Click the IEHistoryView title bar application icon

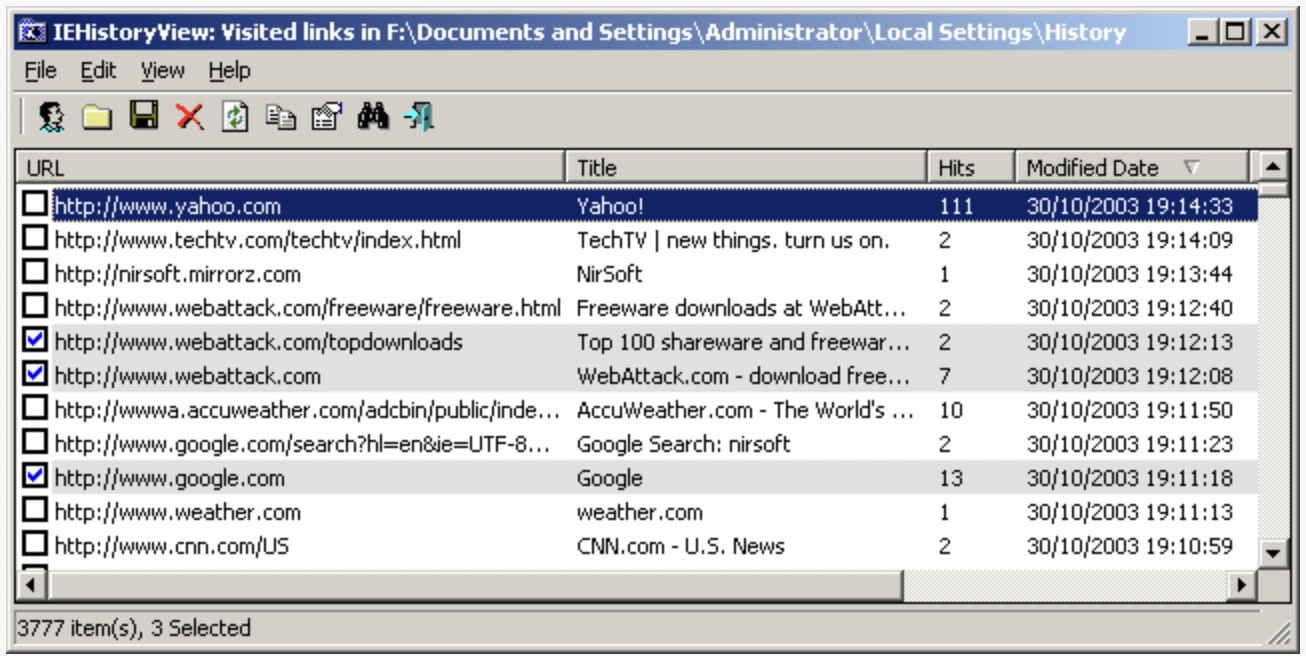(32, 33)
